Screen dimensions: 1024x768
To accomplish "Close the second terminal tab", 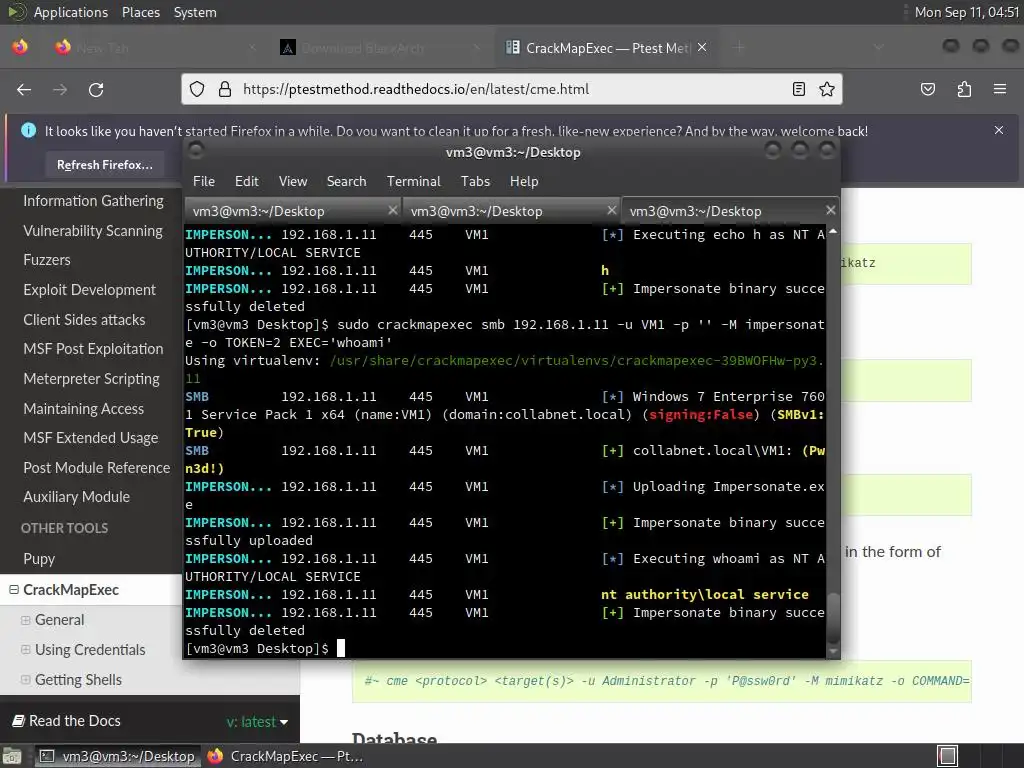I will point(611,210).
